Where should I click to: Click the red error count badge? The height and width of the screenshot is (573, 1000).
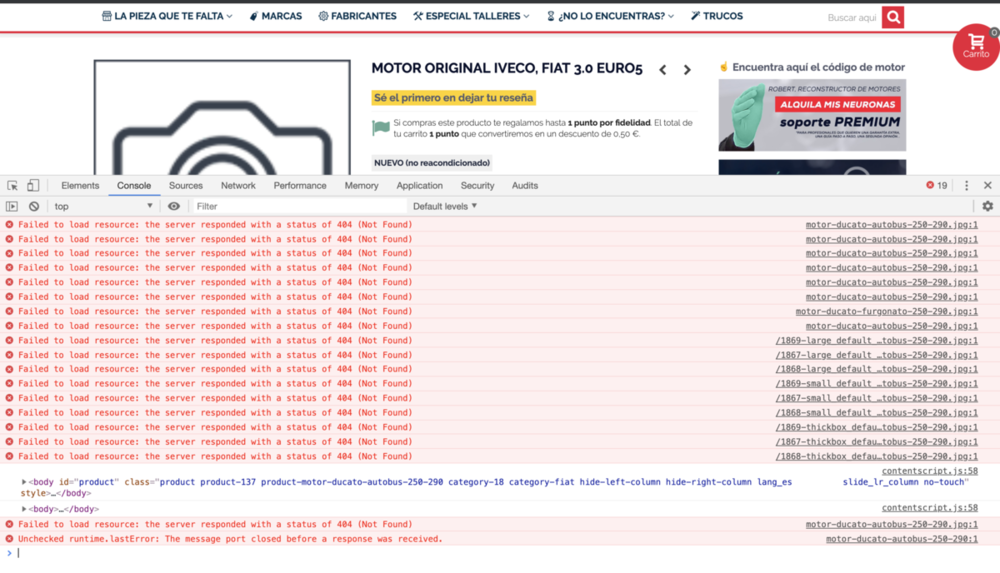936,185
